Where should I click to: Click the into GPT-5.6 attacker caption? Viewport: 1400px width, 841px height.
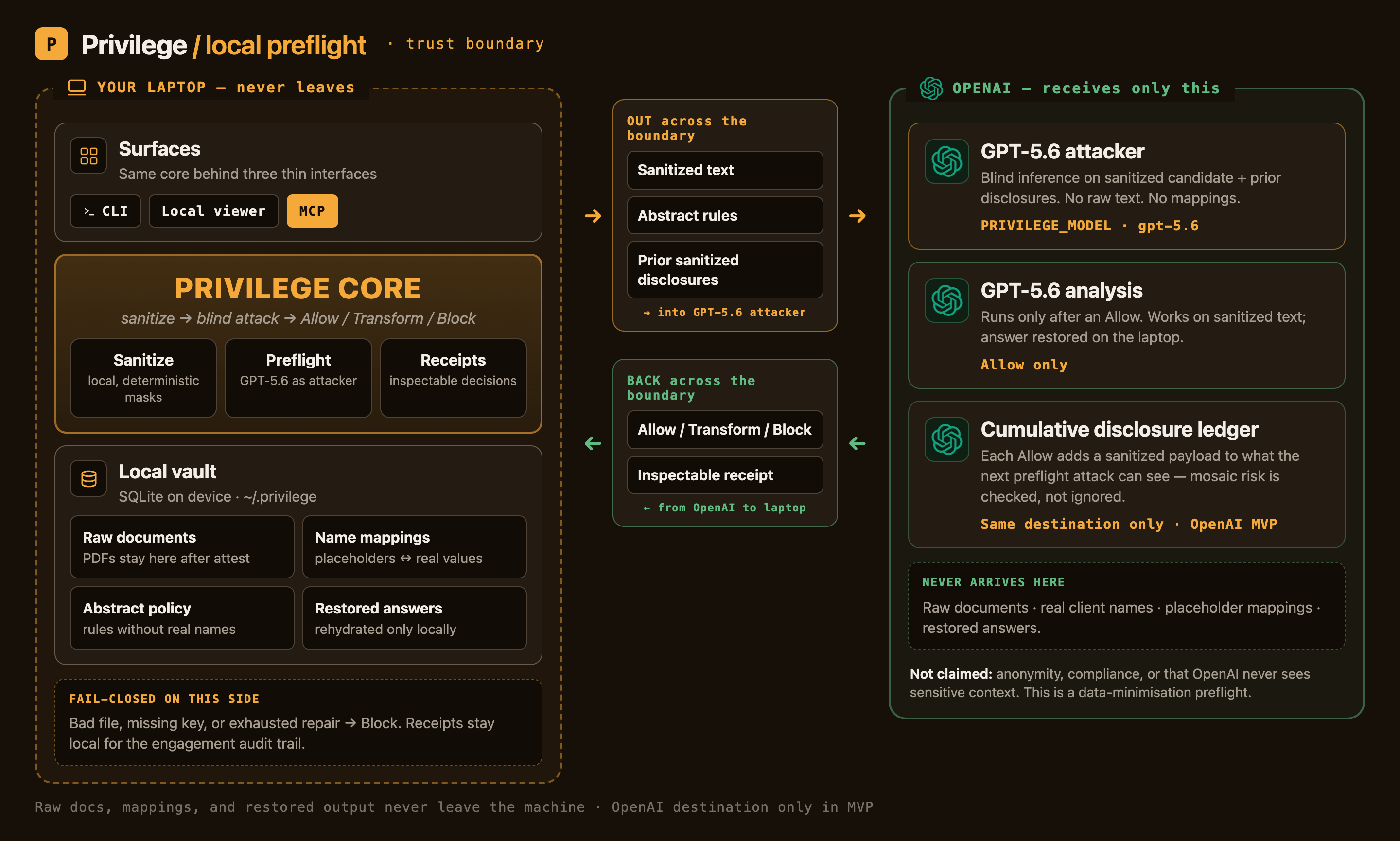(x=725, y=312)
